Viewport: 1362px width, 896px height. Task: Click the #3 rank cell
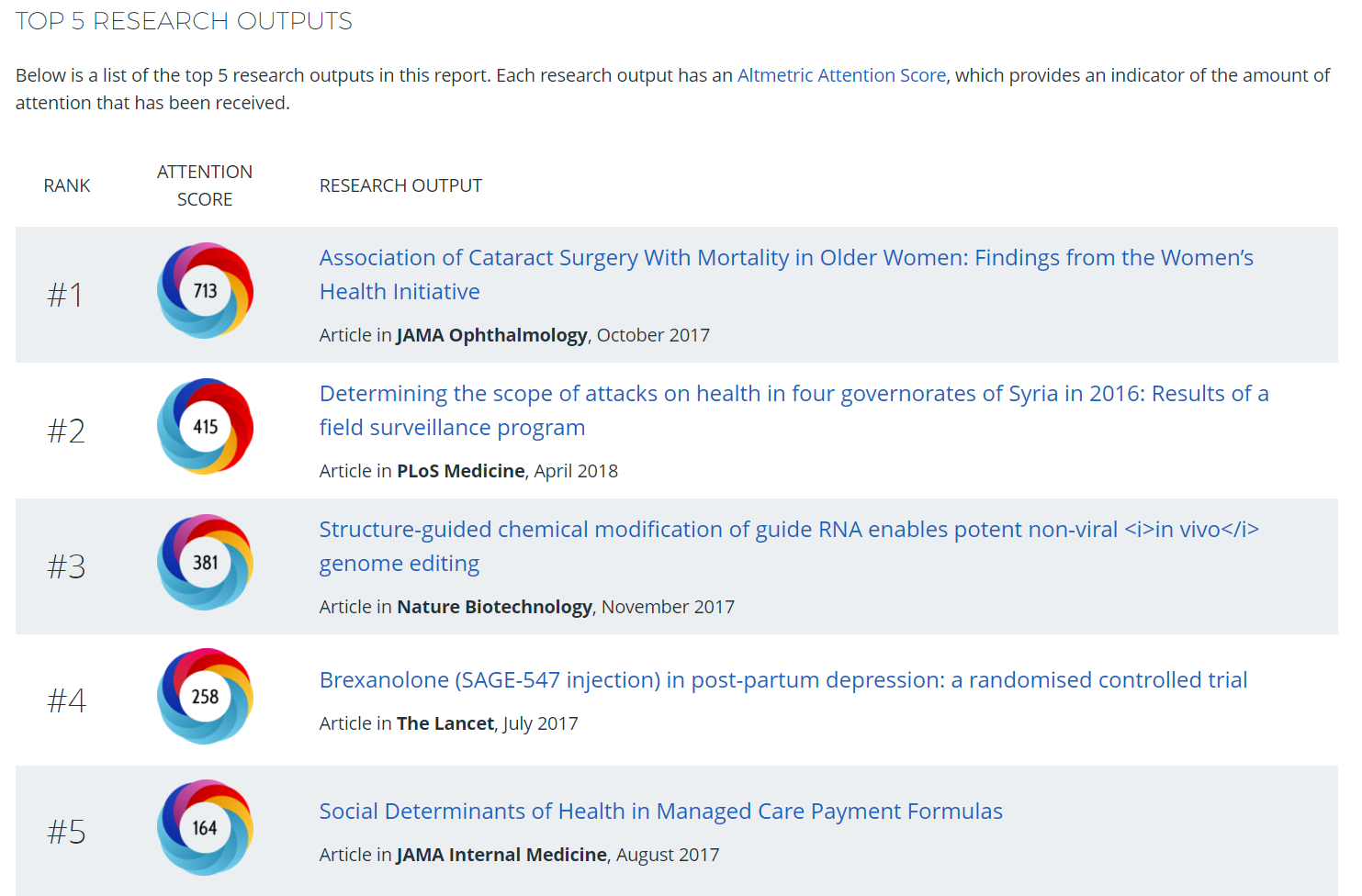(x=66, y=566)
